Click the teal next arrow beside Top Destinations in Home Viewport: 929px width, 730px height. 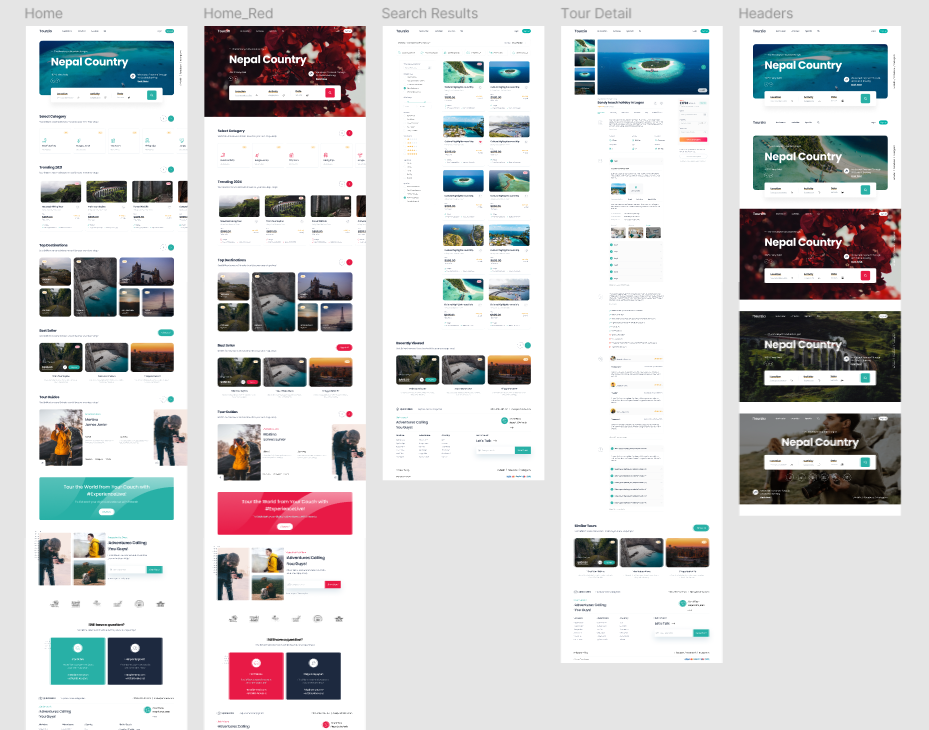(x=171, y=246)
